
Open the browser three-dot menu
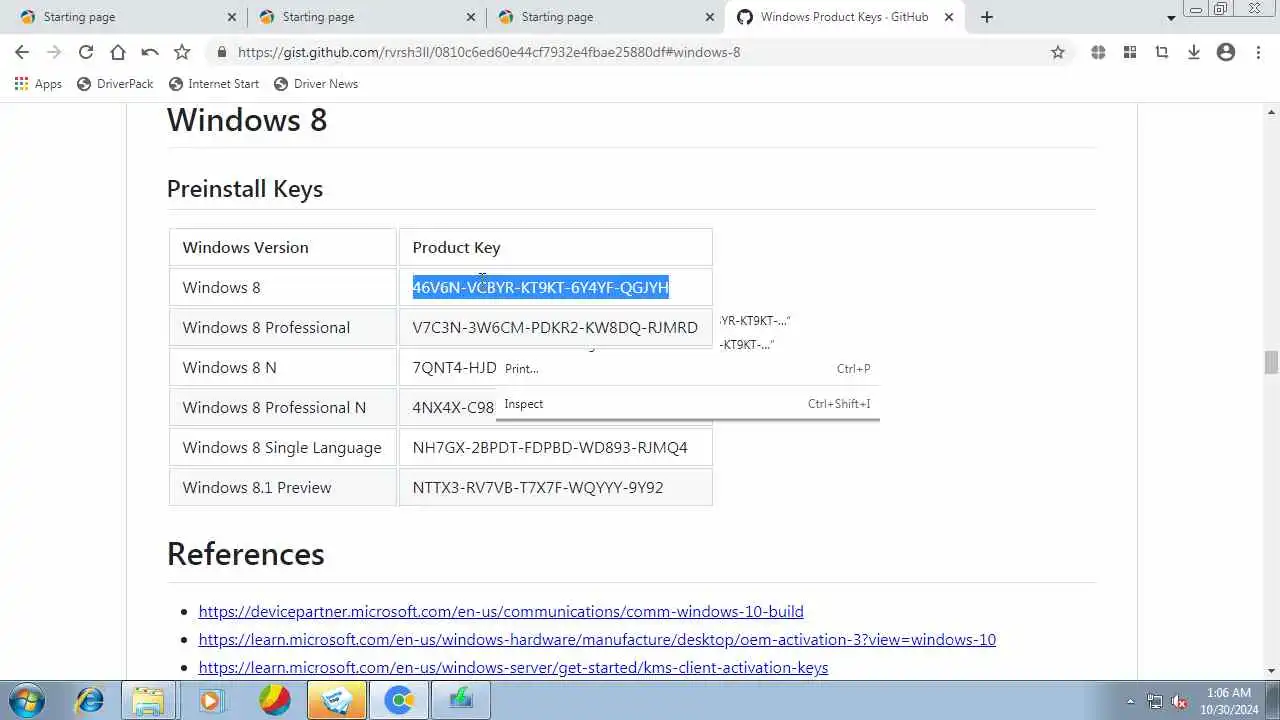(x=1258, y=52)
